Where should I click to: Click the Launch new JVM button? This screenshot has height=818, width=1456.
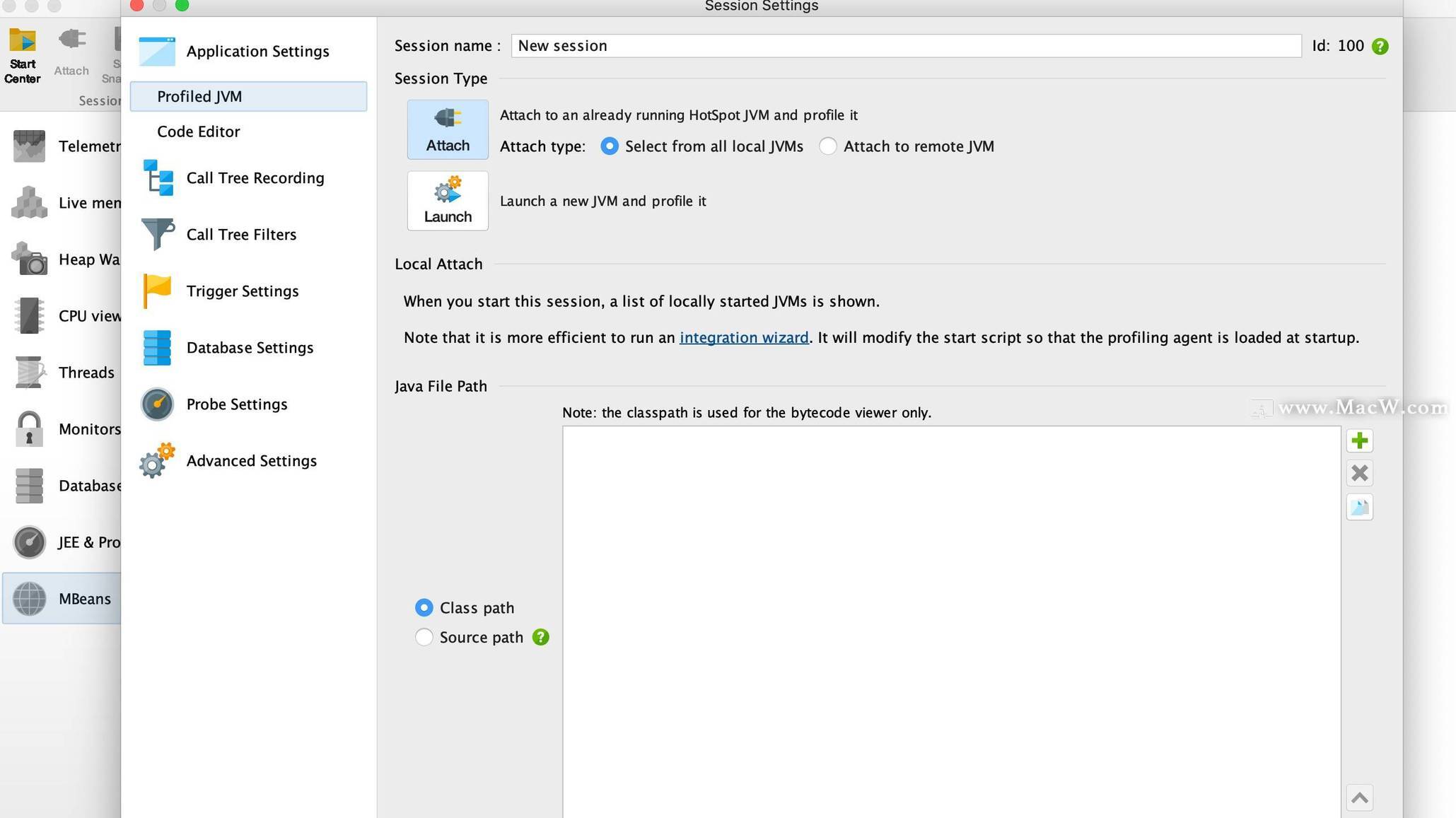(x=447, y=201)
